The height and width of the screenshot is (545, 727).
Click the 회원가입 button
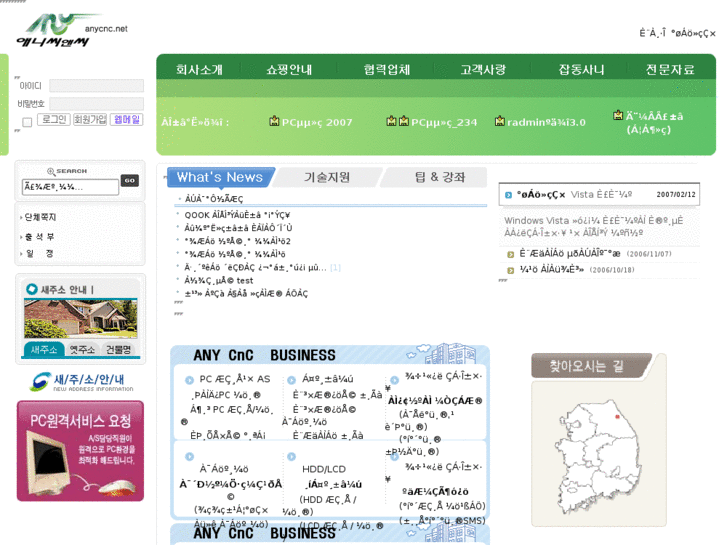(90, 120)
